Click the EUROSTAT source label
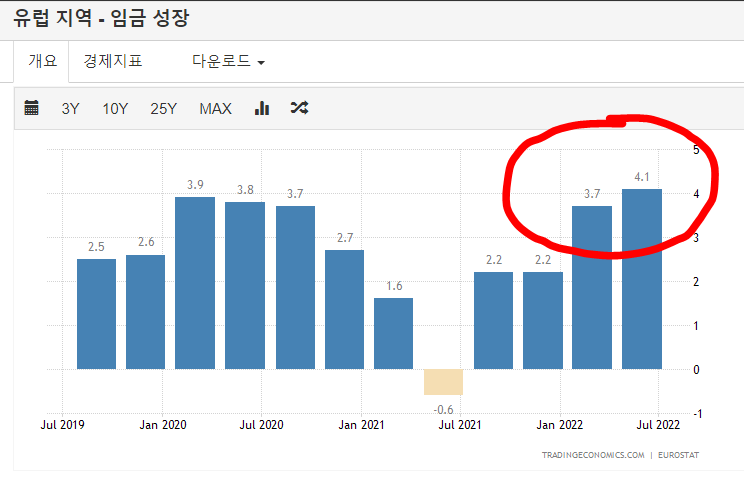The image size is (744, 500). (679, 455)
